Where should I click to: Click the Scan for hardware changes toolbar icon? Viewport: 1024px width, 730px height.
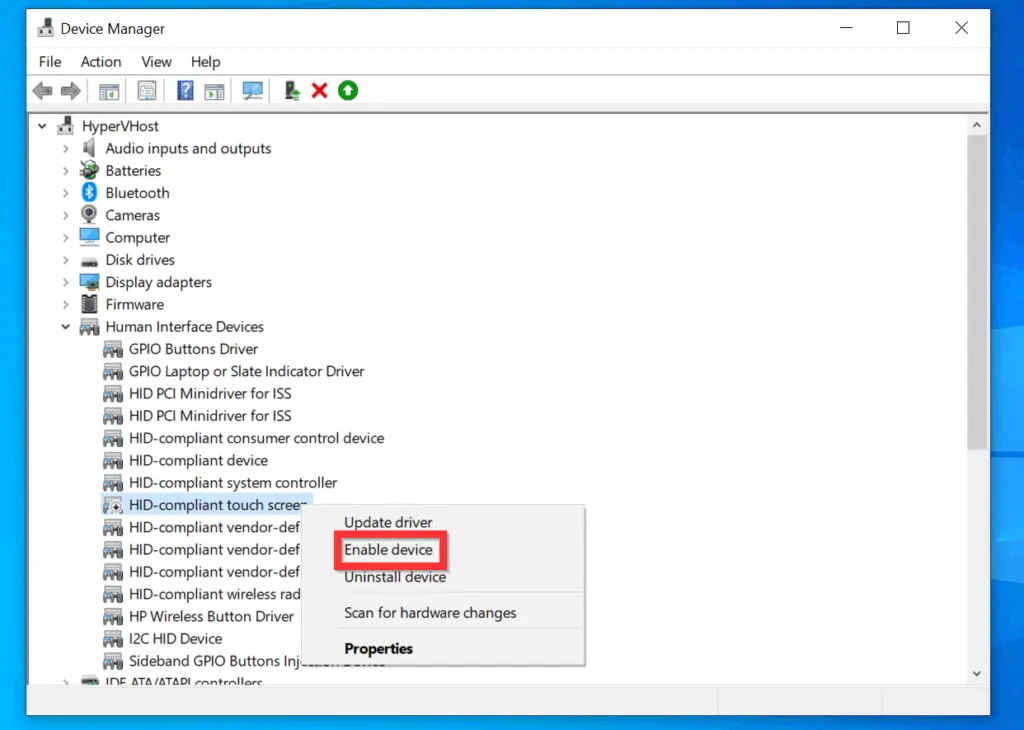252,90
